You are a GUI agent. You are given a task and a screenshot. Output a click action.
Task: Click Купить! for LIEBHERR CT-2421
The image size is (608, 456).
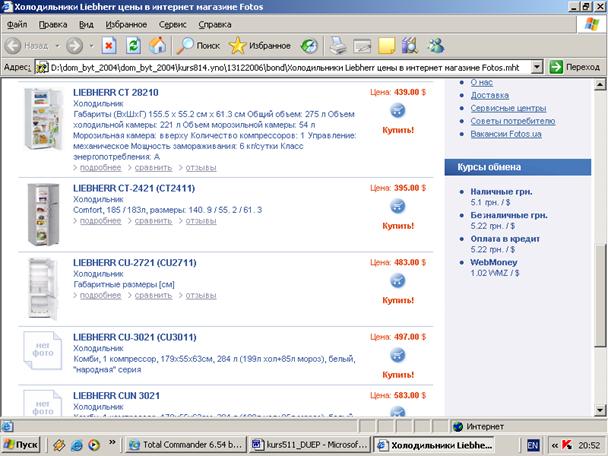click(x=397, y=226)
